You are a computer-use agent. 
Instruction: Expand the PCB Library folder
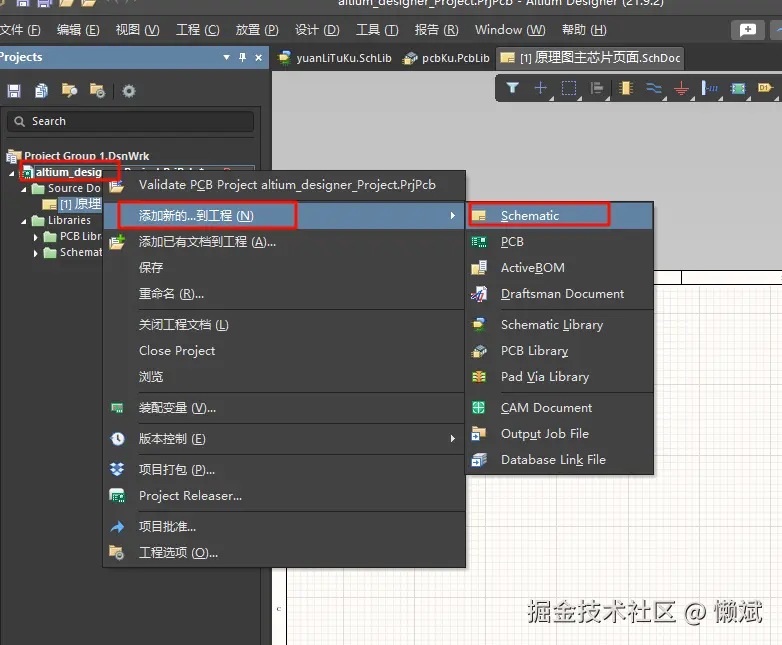pos(35,237)
